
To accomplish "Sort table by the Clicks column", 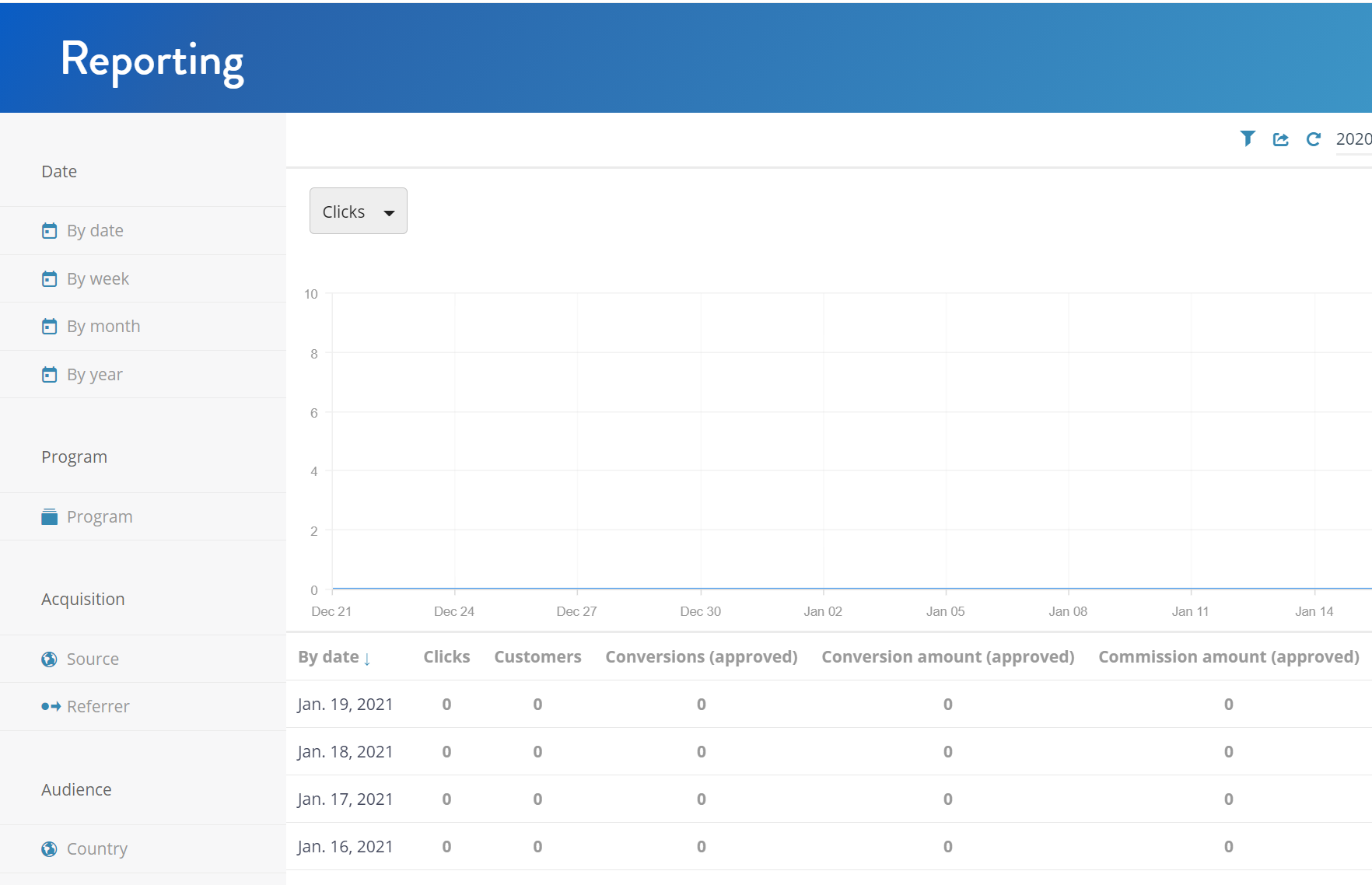I will (446, 657).
